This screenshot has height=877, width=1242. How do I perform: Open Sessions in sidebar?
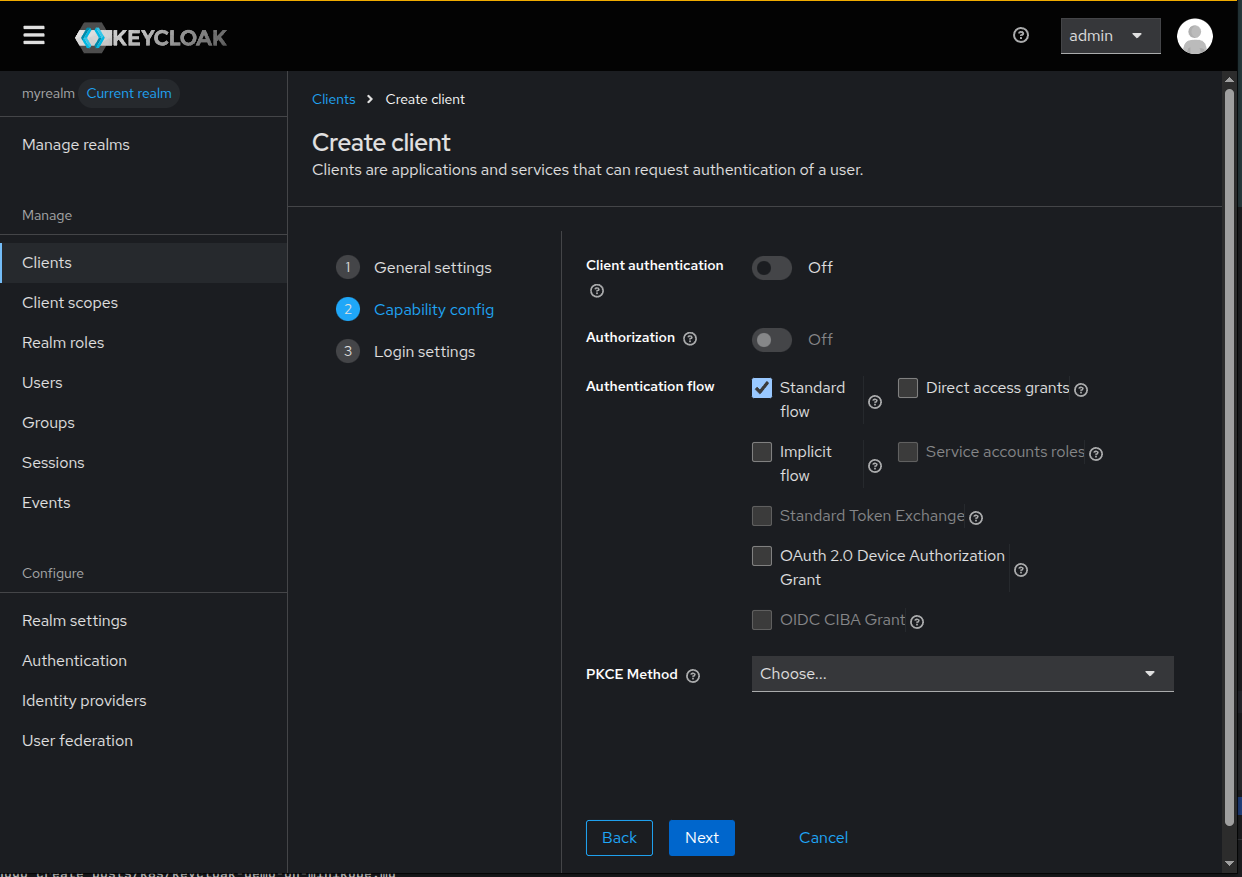pos(144,463)
